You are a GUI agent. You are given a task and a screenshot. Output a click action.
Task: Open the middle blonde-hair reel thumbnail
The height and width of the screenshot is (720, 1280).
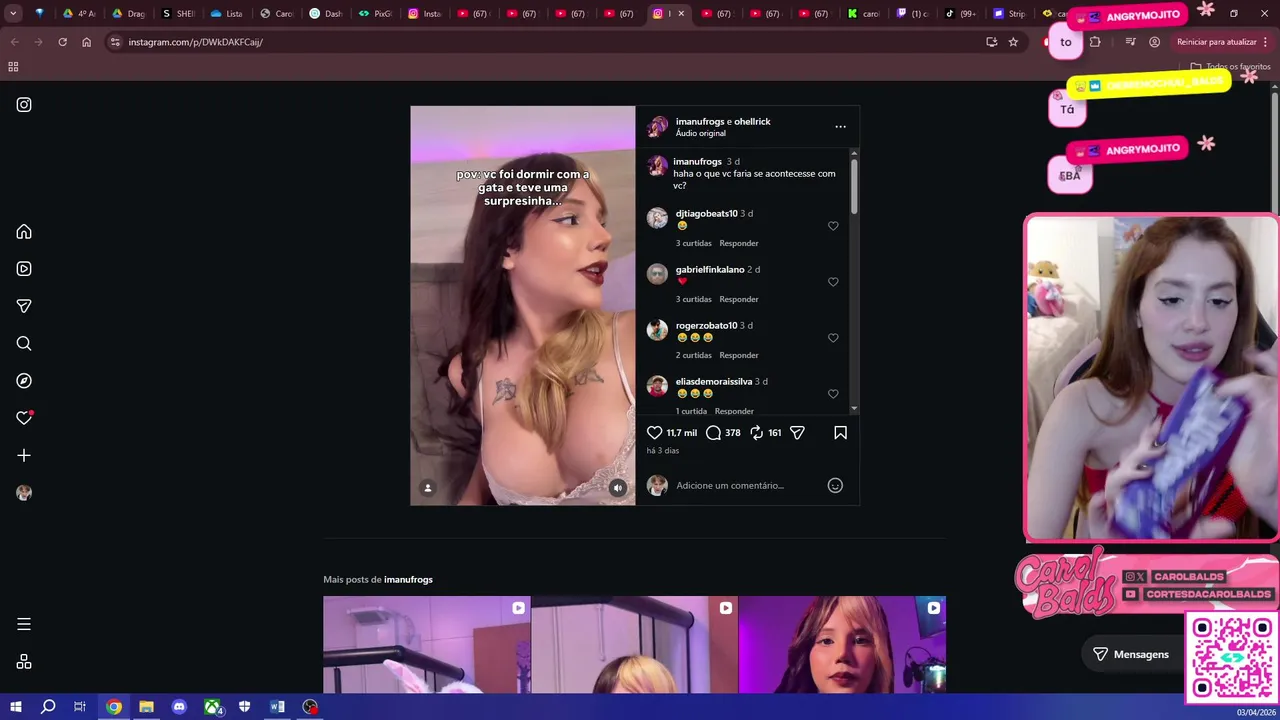point(635,645)
